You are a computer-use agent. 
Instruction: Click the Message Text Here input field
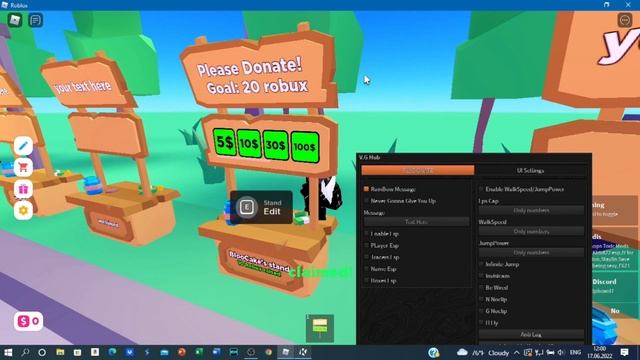pyautogui.click(x=416, y=222)
